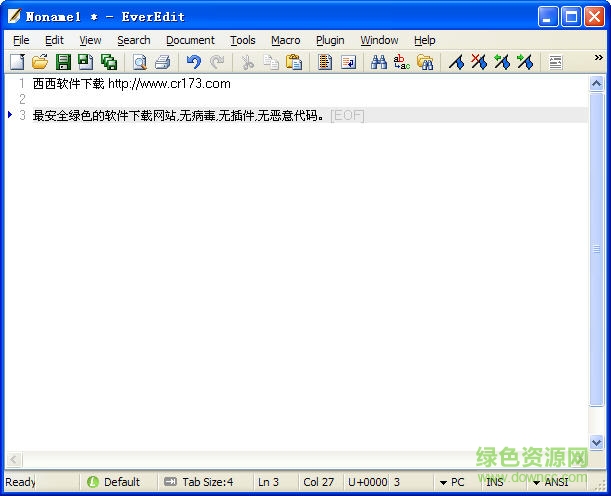This screenshot has height=496, width=611.
Task: Click the Print toolbar icon
Action: click(x=162, y=62)
